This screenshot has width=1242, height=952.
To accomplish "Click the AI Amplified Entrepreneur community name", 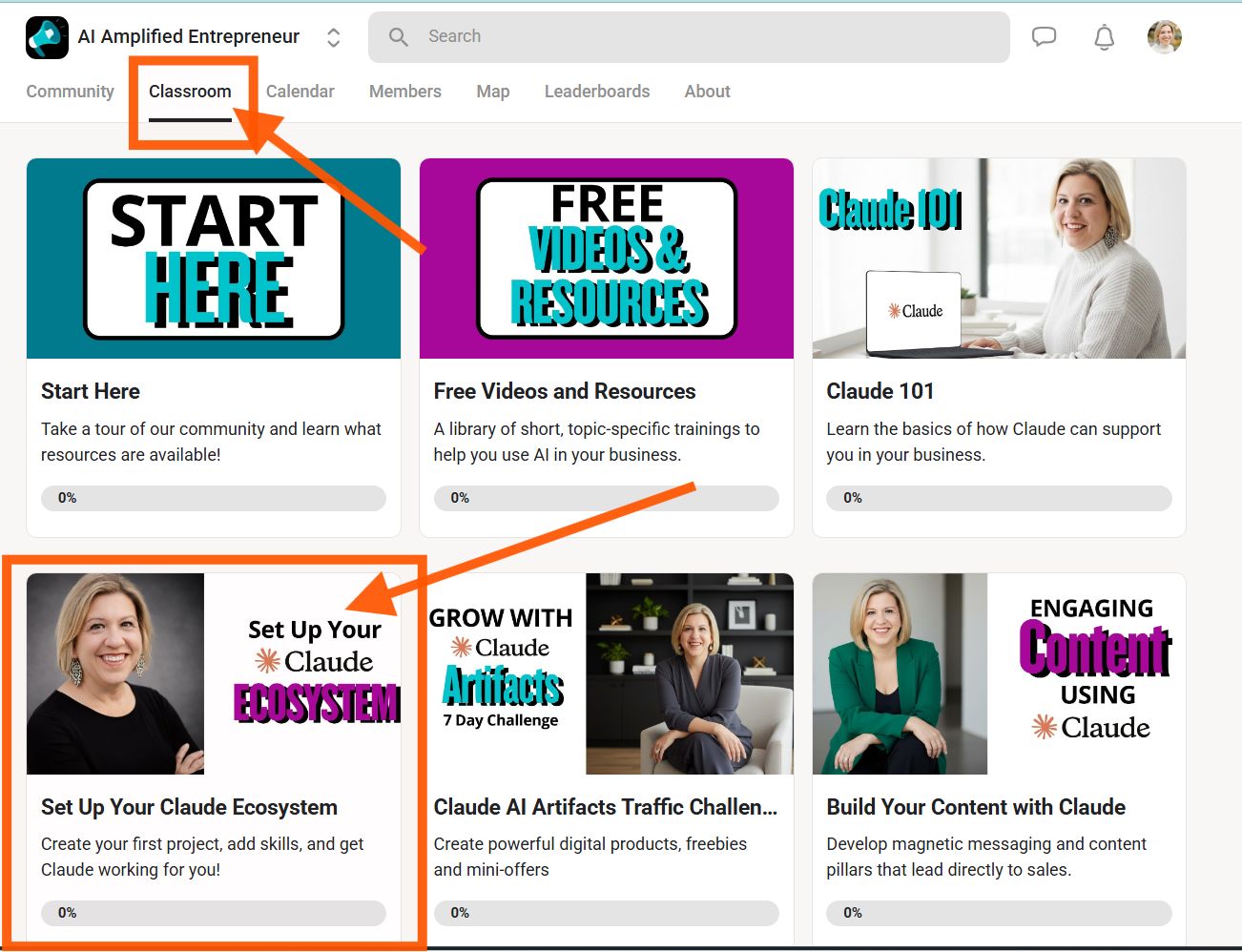I will [189, 36].
